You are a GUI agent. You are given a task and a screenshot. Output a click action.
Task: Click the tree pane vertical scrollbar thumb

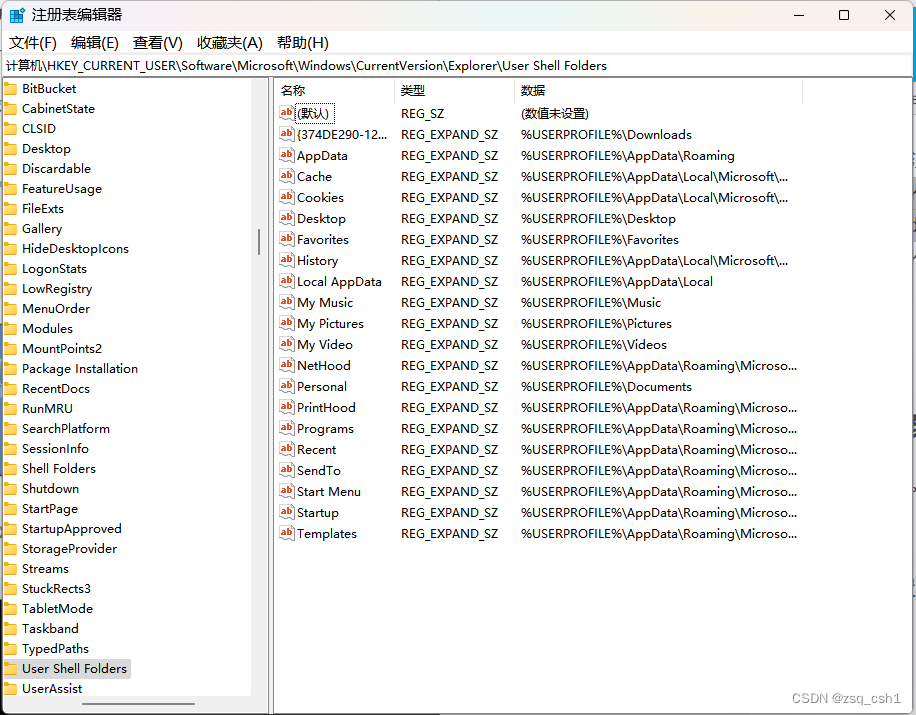(x=259, y=242)
